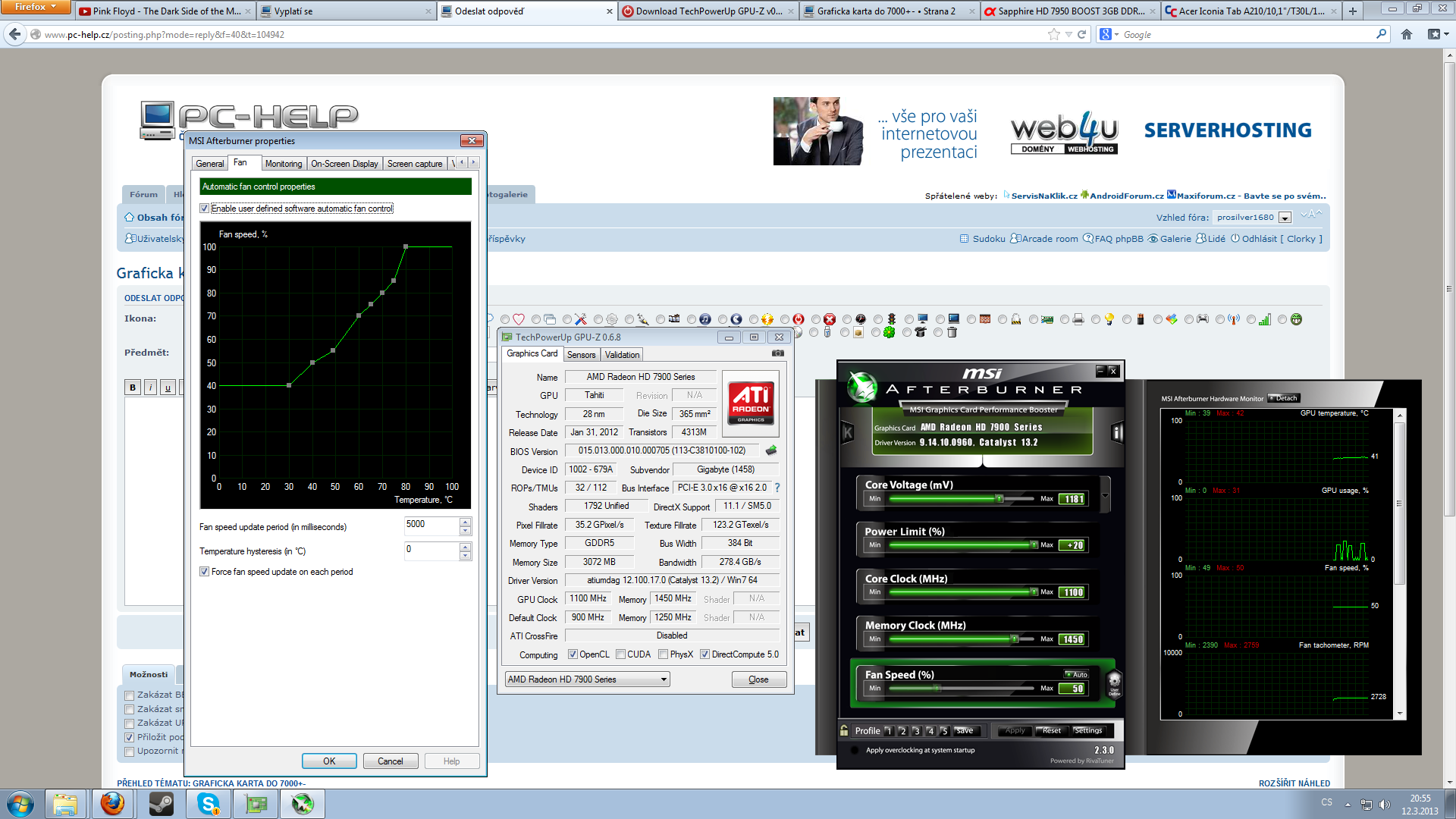Toggle the fan speed Auto button
The height and width of the screenshot is (819, 1456).
[1076, 674]
